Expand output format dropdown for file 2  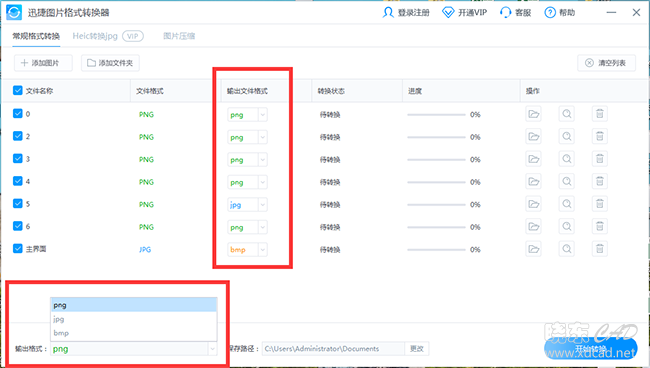(x=262, y=137)
